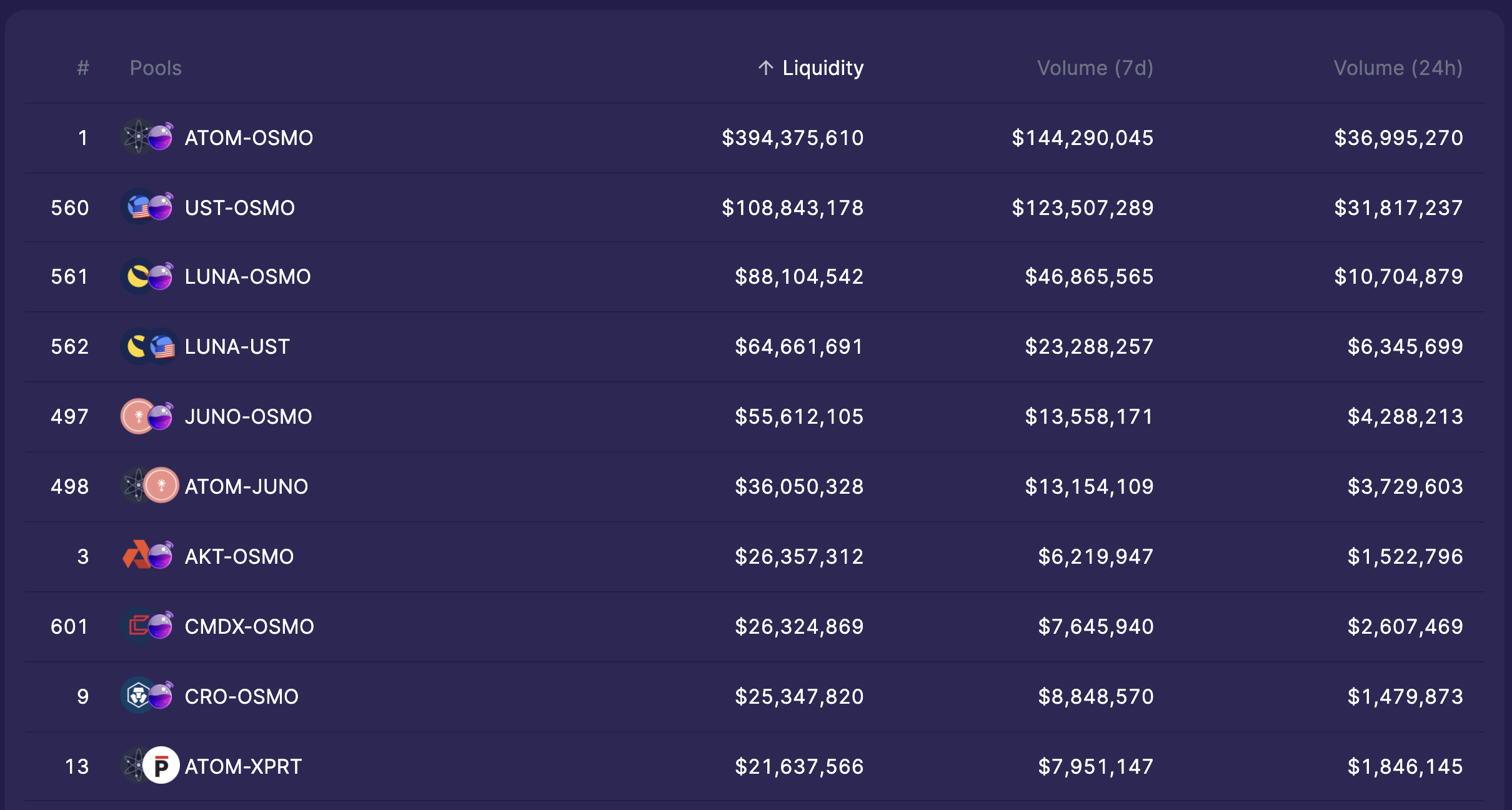This screenshot has height=810, width=1512.
Task: Click the JUNO-OSMO pool token icons
Action: coord(147,416)
